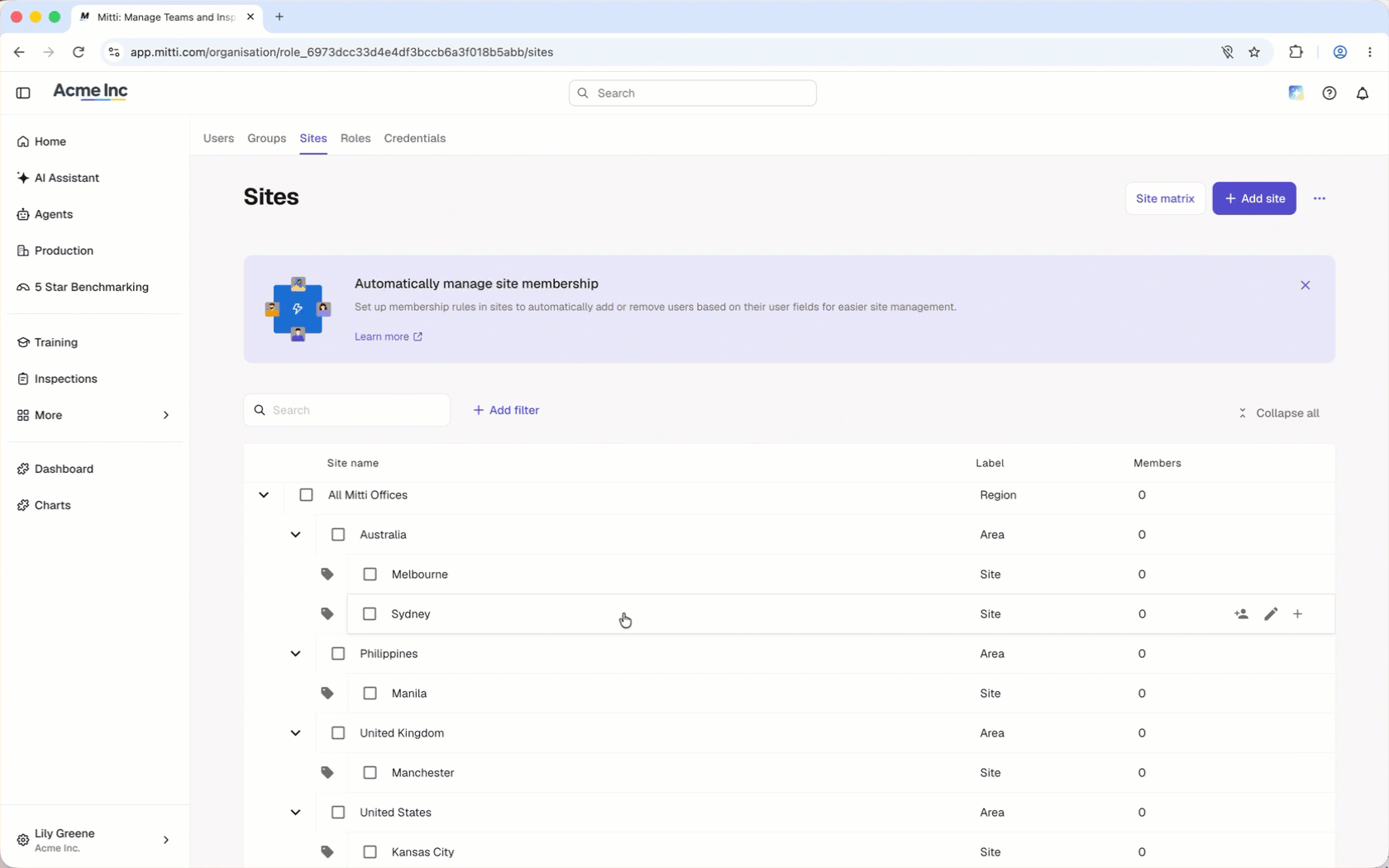Open the Lily Greene account menu

[x=95, y=840]
